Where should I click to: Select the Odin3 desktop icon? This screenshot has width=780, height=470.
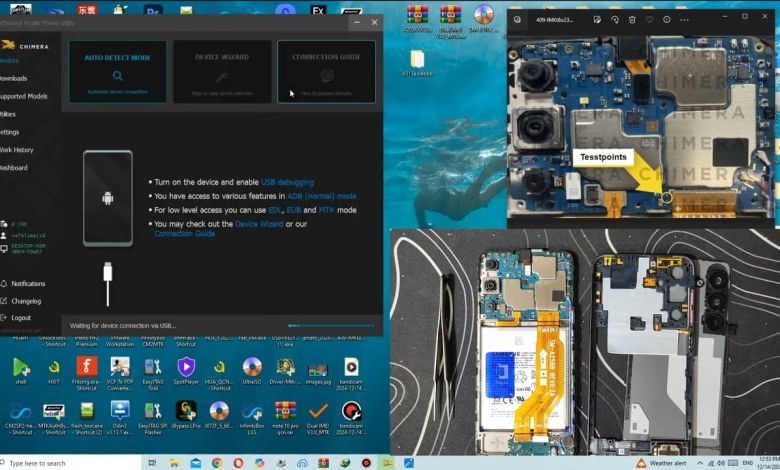tap(120, 418)
